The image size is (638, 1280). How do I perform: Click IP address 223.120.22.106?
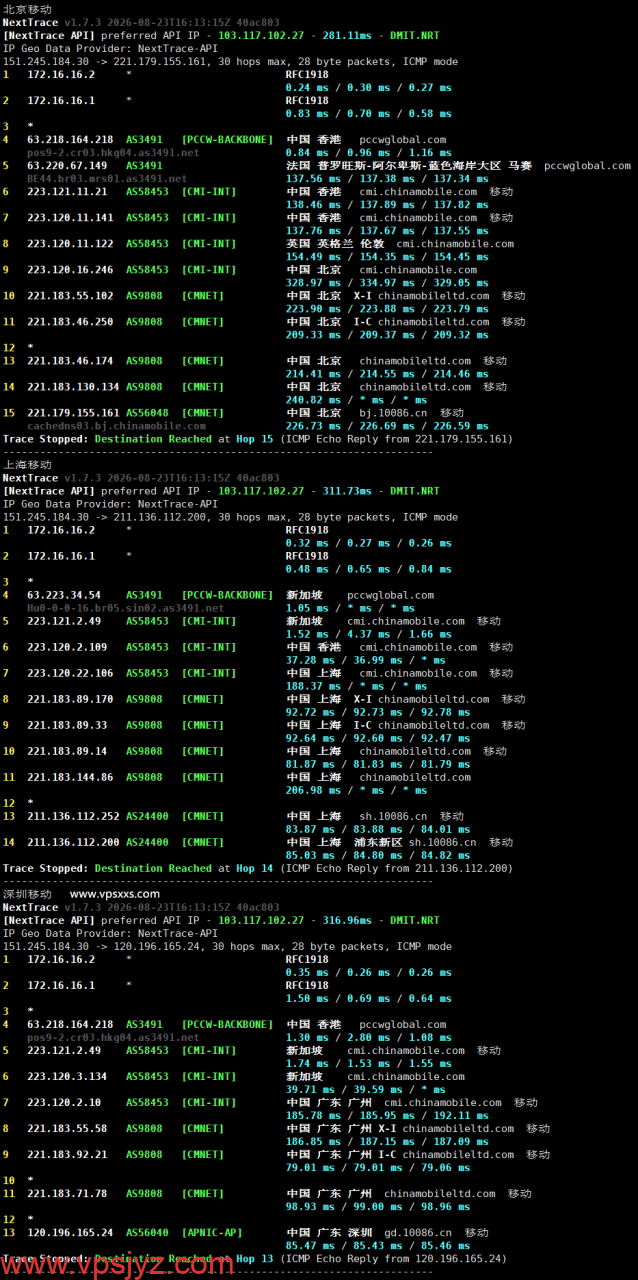click(x=70, y=673)
